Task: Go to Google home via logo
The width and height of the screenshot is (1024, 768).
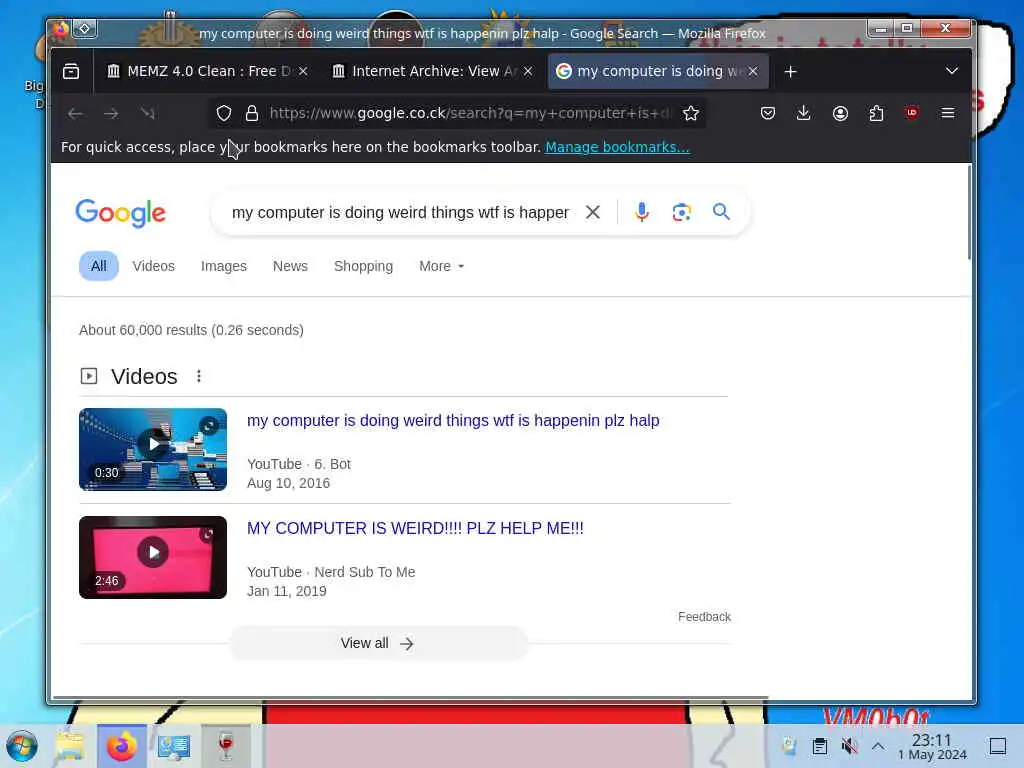Action: 121,213
